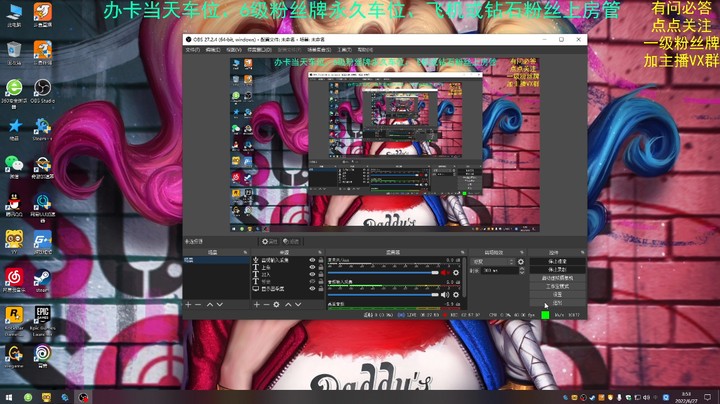Open the notification center in the taskbar

(x=708, y=397)
